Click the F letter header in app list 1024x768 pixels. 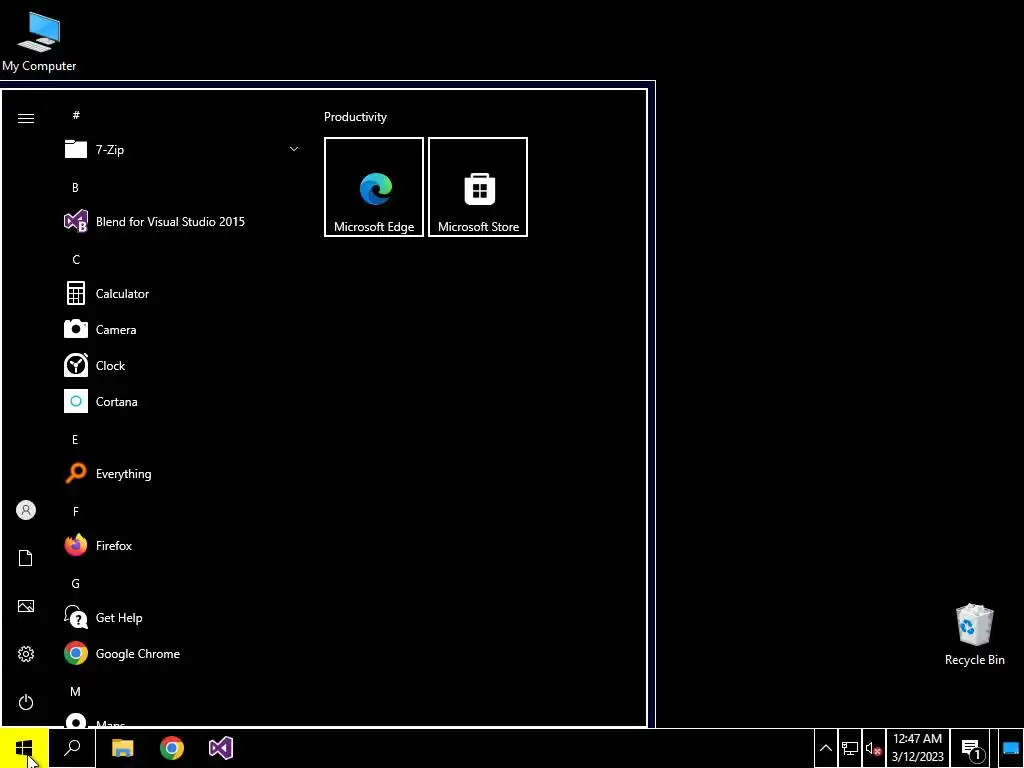(75, 511)
